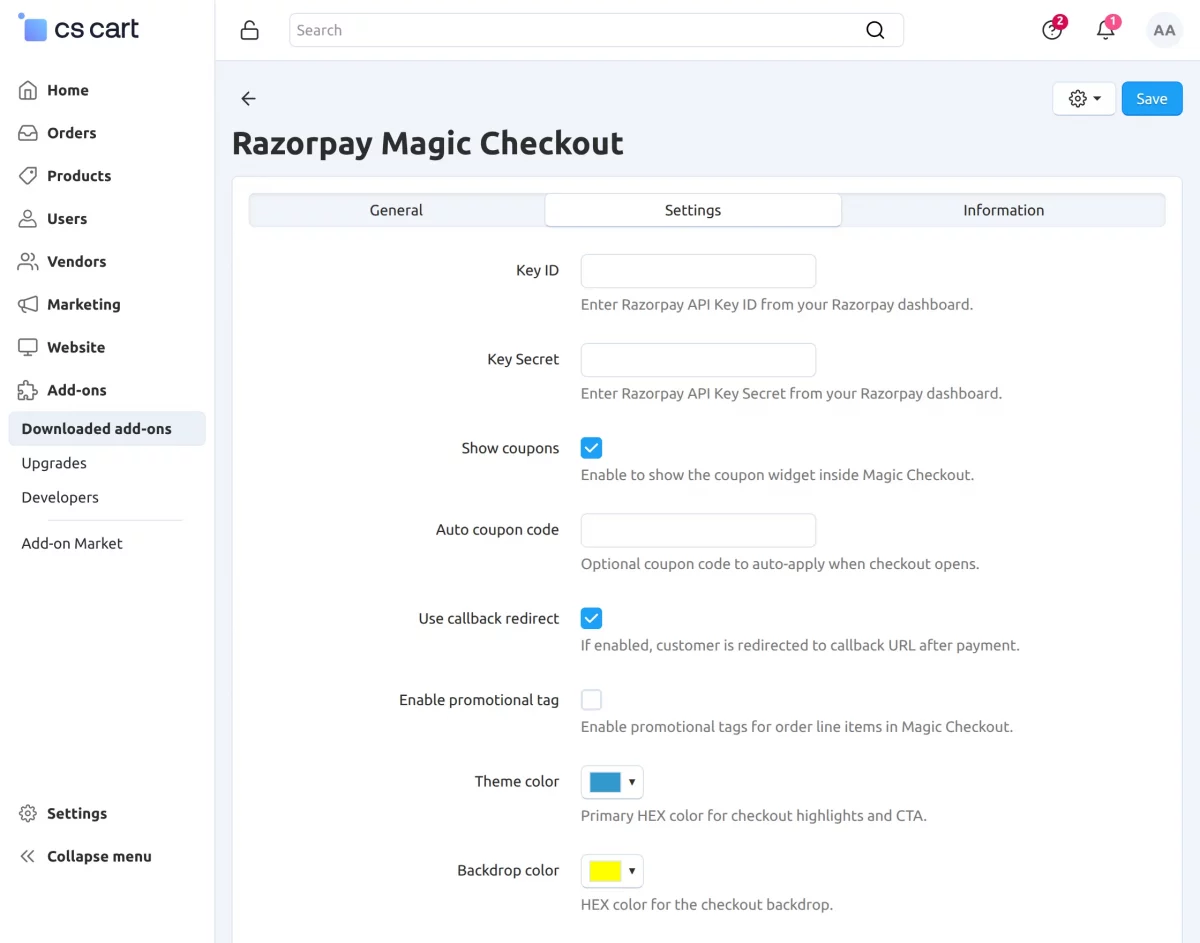Expand the Backdrop color picker arrow

coord(632,872)
